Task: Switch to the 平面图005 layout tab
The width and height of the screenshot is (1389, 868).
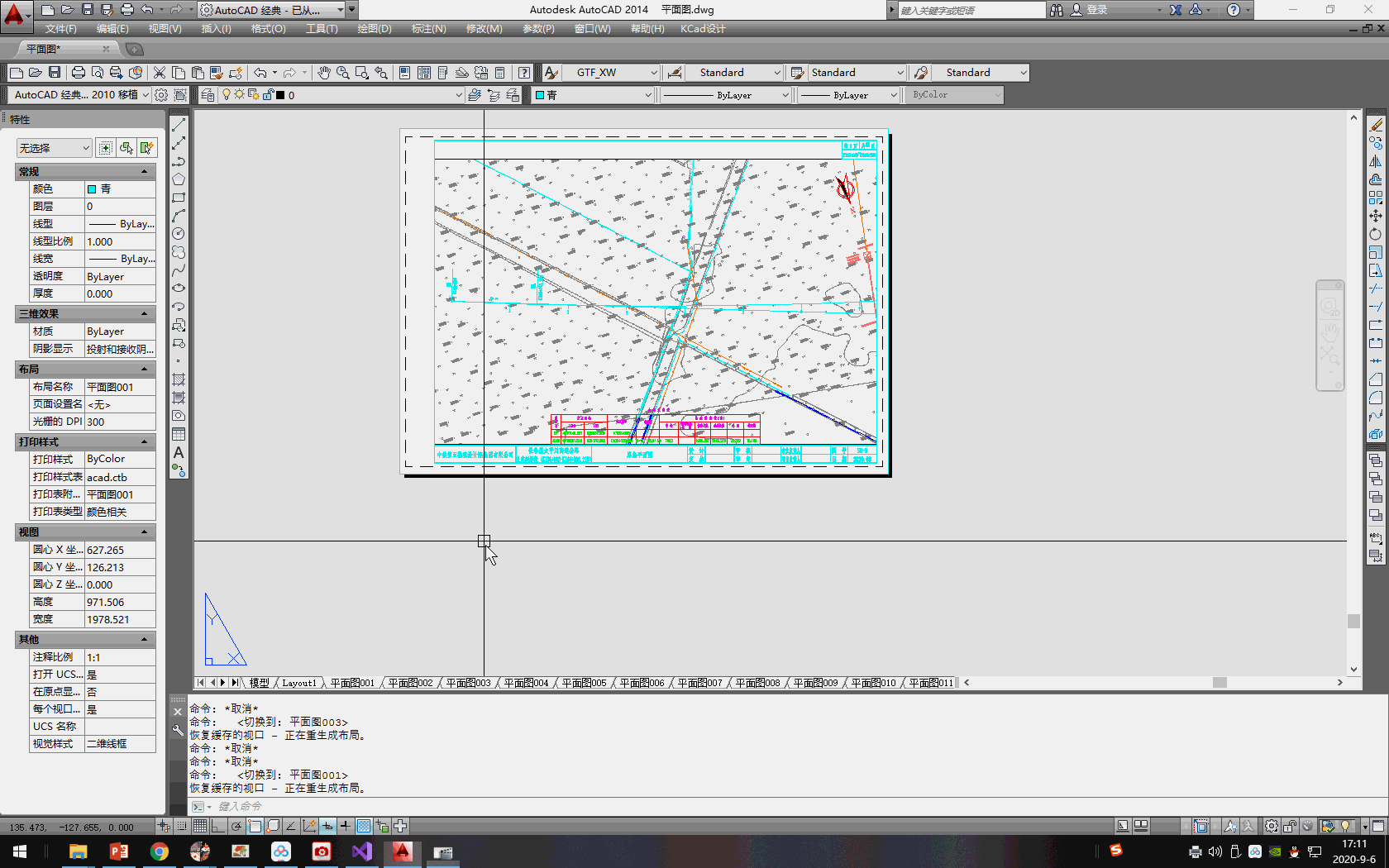Action: coord(584,683)
